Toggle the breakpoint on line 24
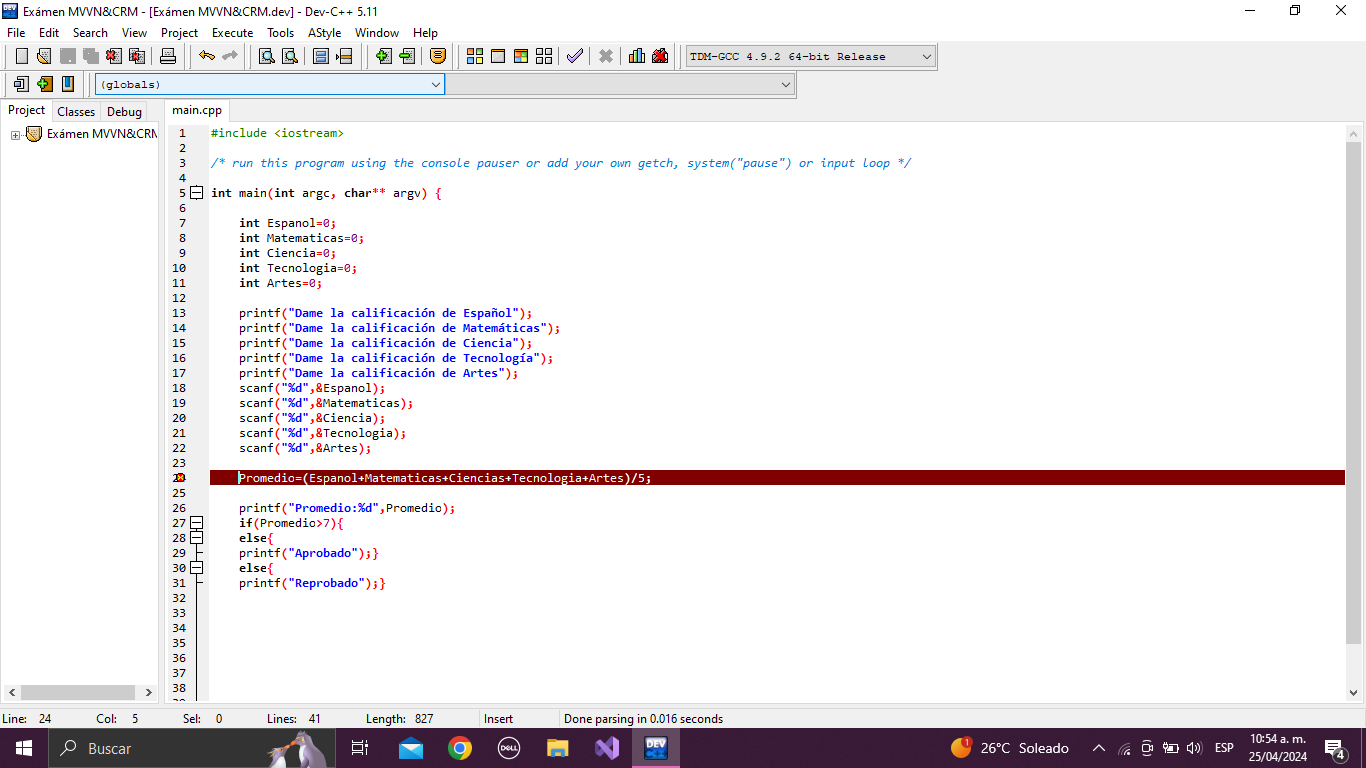The width and height of the screenshot is (1366, 768). tap(180, 478)
